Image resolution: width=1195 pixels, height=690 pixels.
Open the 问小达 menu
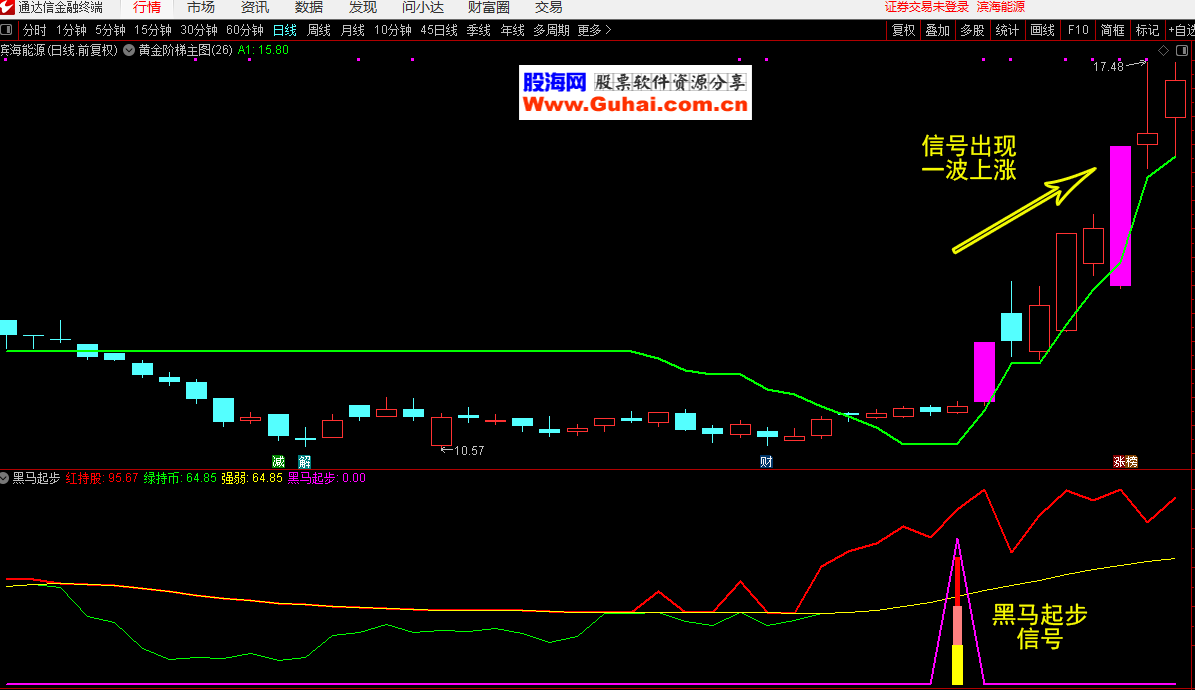[x=422, y=7]
